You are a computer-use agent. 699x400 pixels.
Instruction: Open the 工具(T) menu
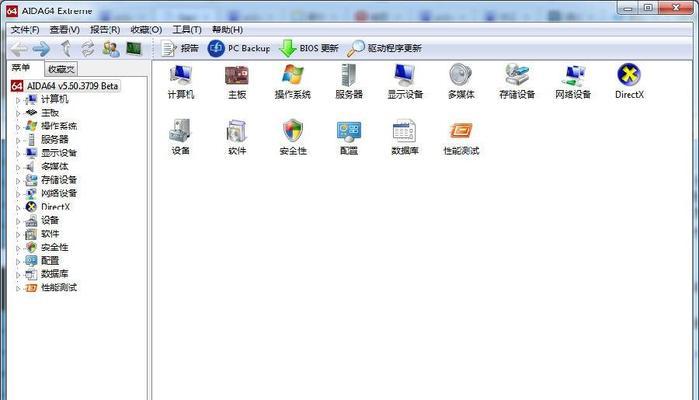pos(187,29)
